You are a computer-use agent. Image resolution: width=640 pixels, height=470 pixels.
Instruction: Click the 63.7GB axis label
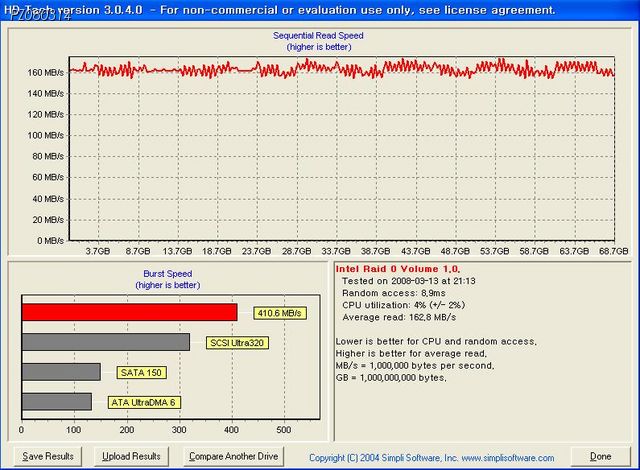(x=574, y=251)
